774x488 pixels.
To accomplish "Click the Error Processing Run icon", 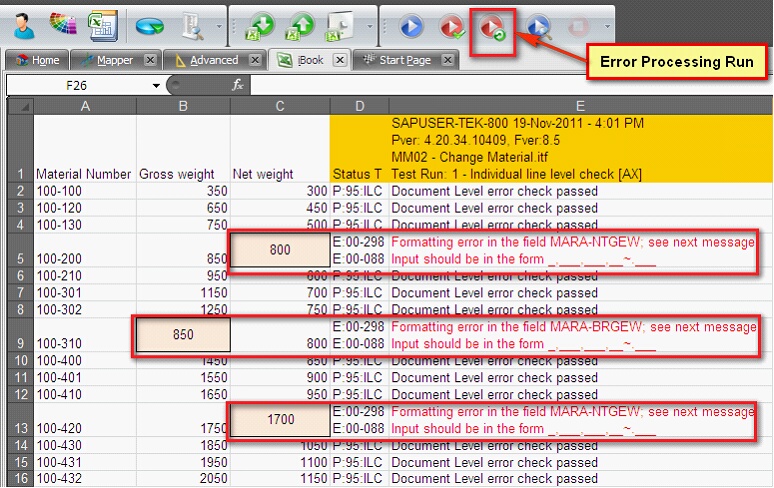I will click(x=493, y=25).
